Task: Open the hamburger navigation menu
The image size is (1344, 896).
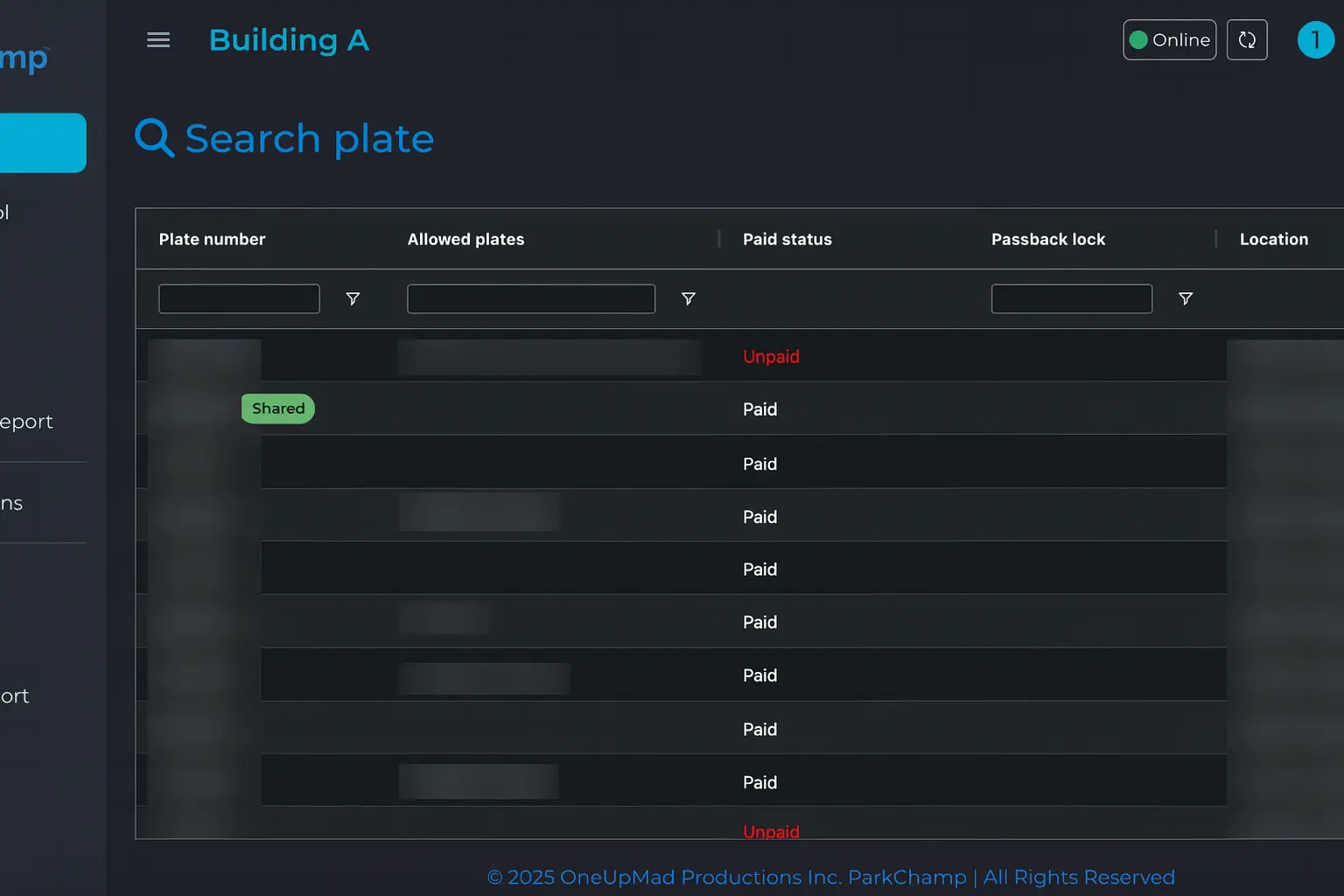Action: [158, 40]
